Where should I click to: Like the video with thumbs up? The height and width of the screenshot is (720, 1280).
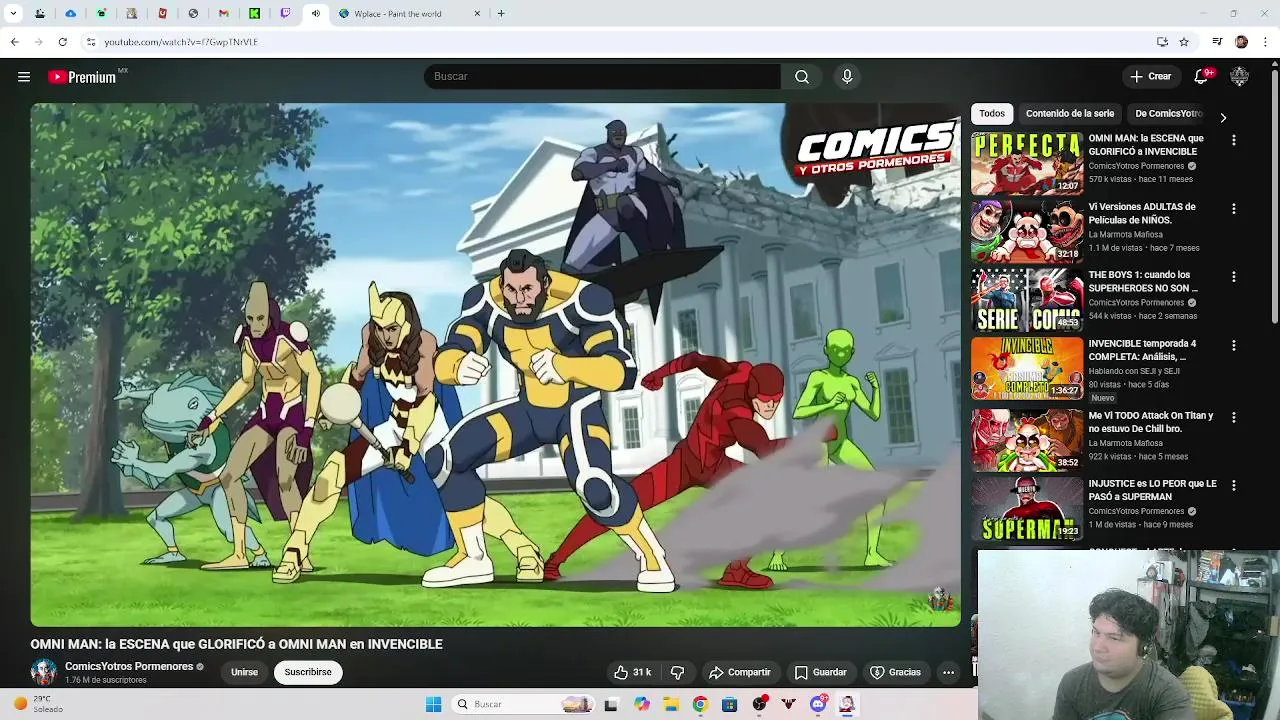pyautogui.click(x=632, y=672)
